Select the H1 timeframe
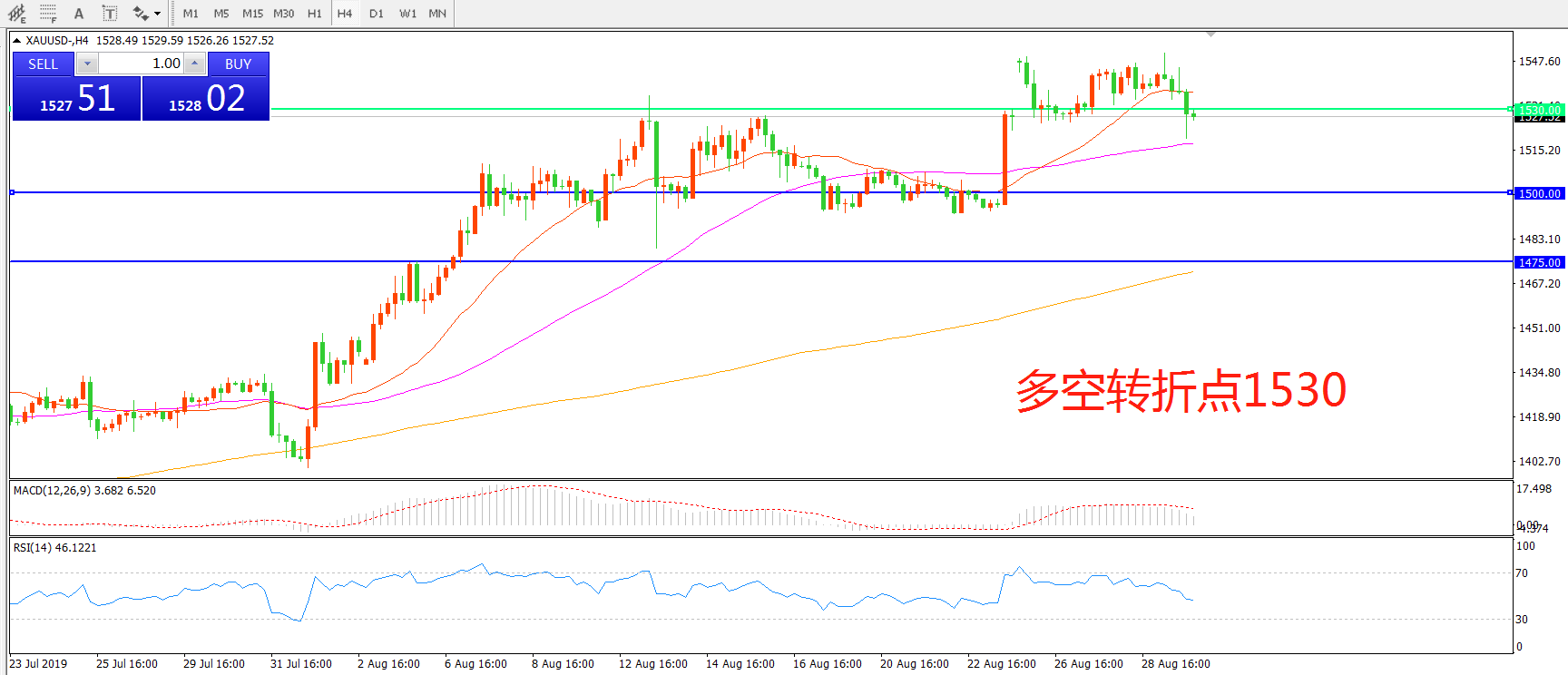This screenshot has width=1568, height=675. 314,14
